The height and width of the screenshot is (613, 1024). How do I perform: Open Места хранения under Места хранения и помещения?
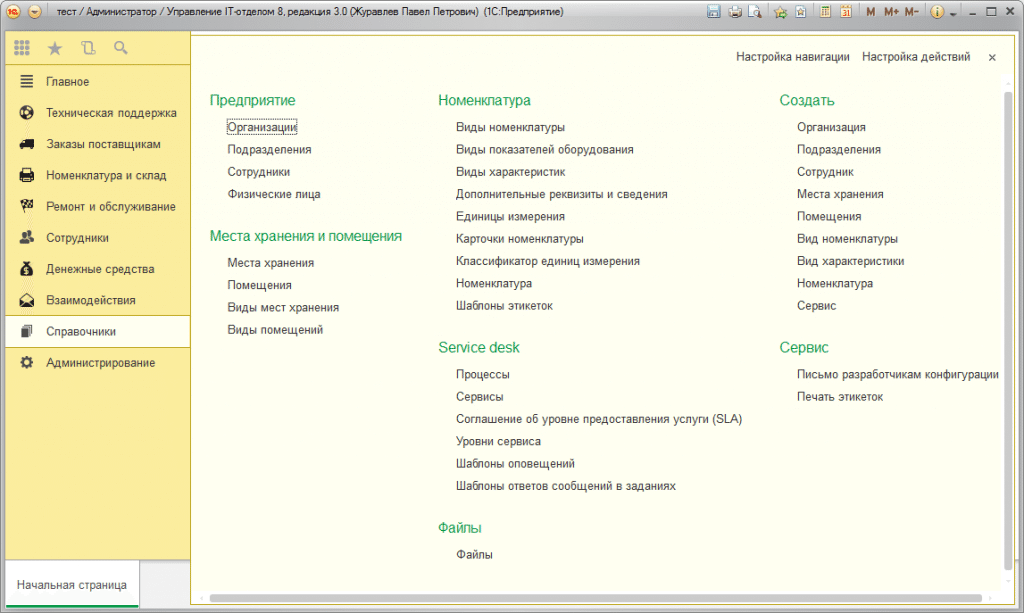pos(270,262)
